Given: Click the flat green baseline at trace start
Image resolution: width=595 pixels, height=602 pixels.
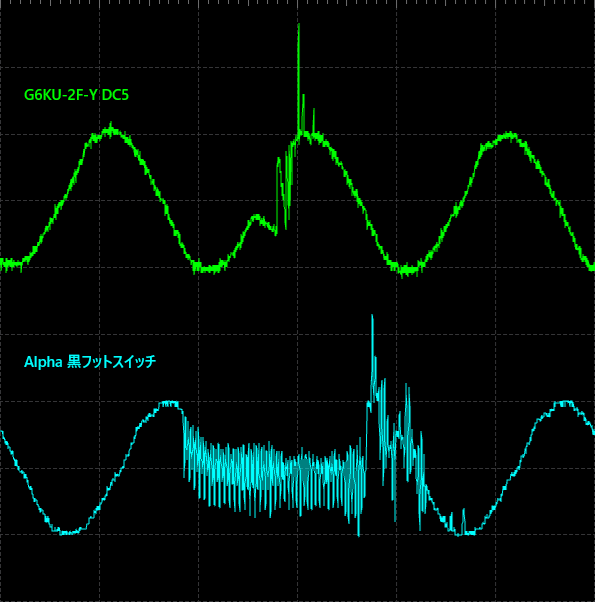Looking at the screenshot, I should click(13, 264).
